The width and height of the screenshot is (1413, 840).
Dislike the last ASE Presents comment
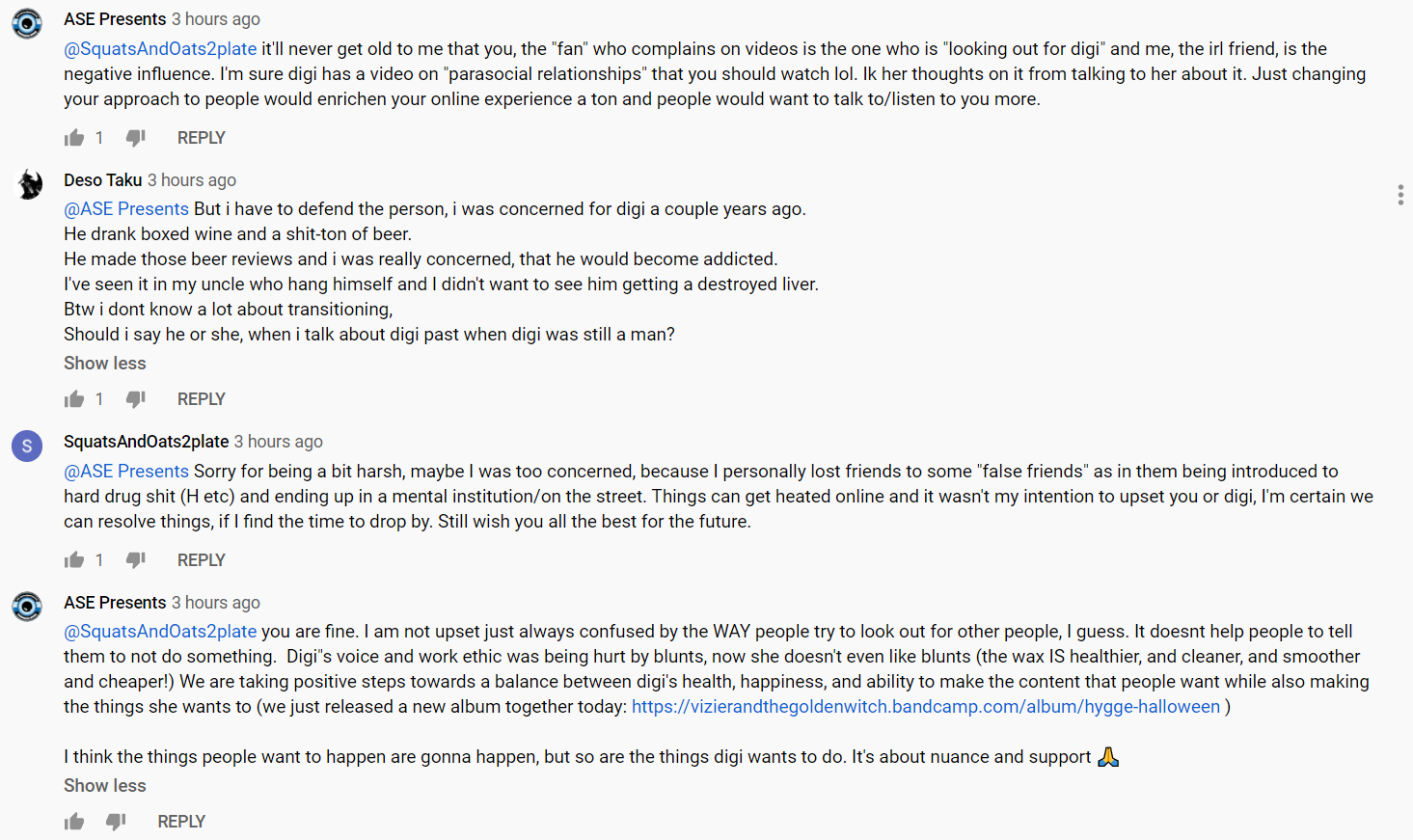(x=116, y=822)
